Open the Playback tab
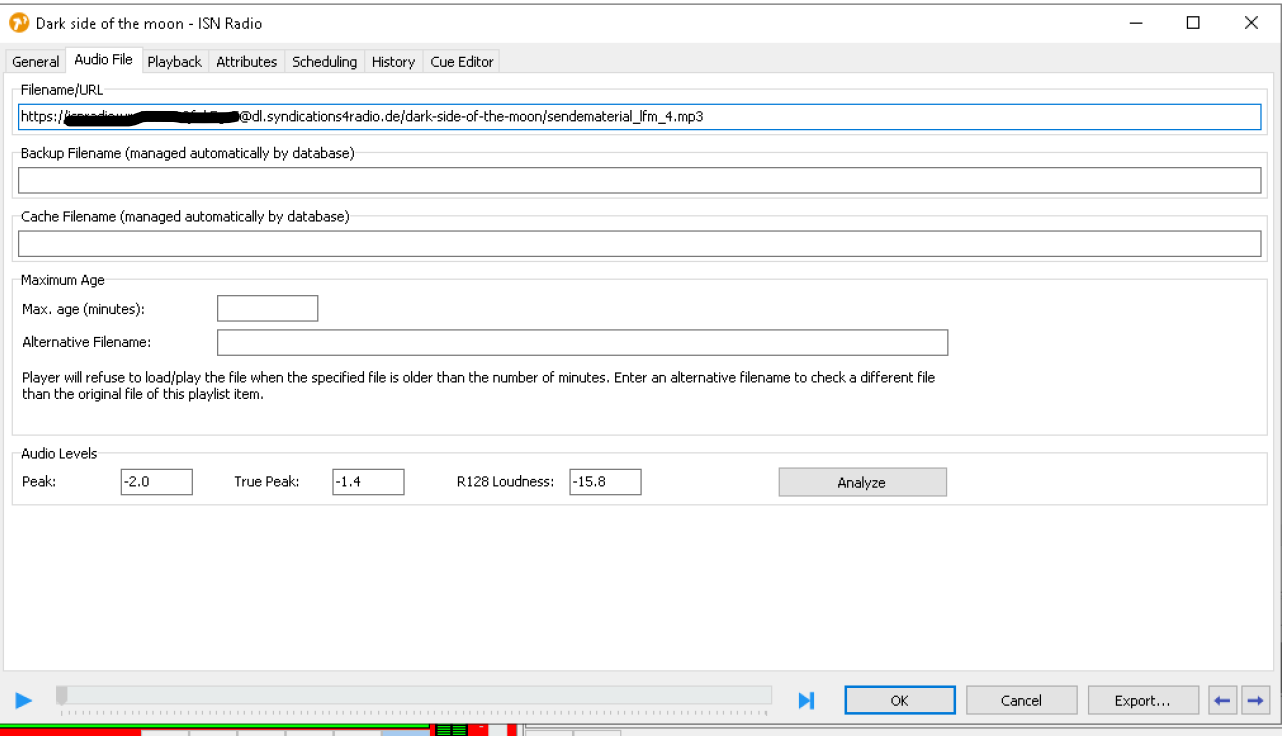The image size is (1282, 736). pos(174,62)
